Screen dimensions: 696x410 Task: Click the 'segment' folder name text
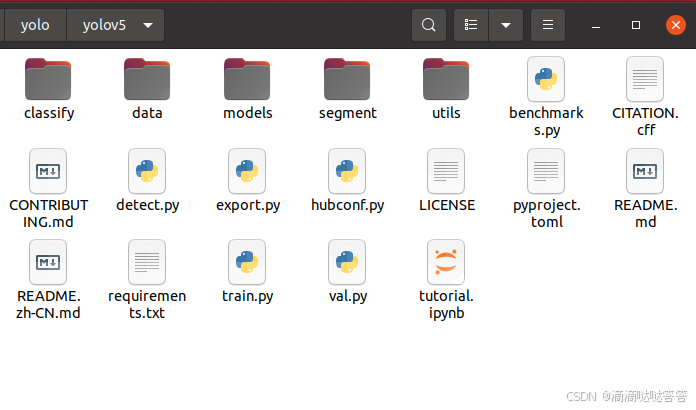click(x=348, y=114)
